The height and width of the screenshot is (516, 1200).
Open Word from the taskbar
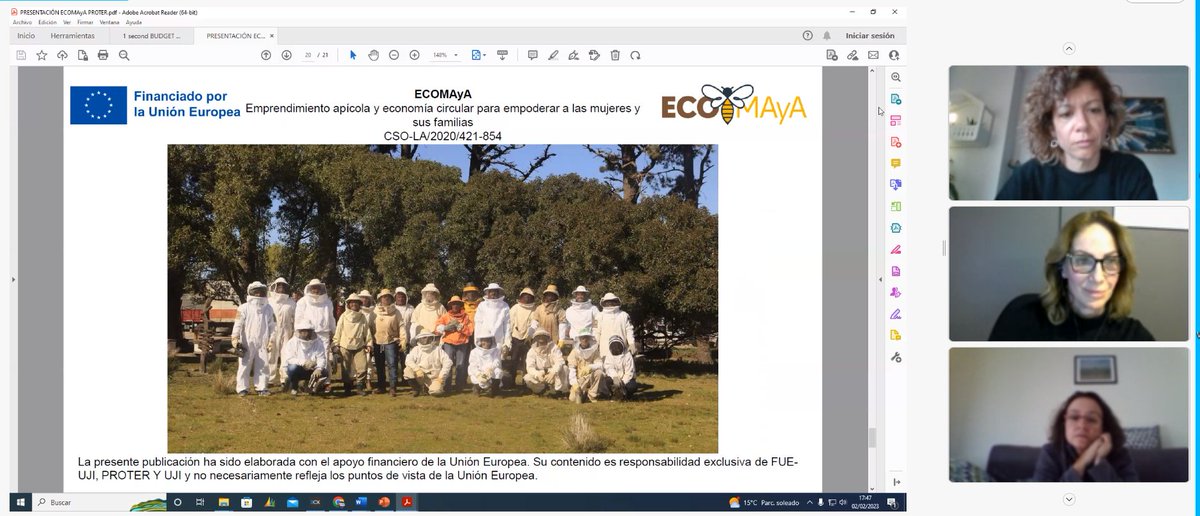pyautogui.click(x=362, y=502)
